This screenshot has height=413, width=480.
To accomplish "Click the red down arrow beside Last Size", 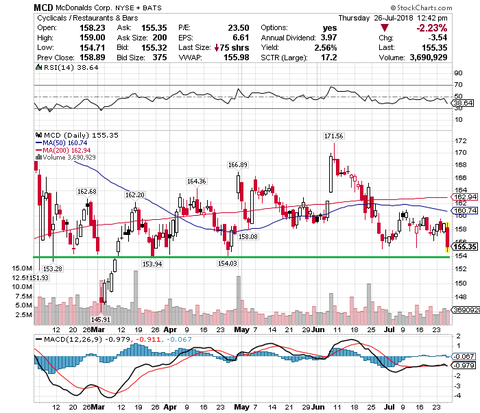I will pos(216,48).
